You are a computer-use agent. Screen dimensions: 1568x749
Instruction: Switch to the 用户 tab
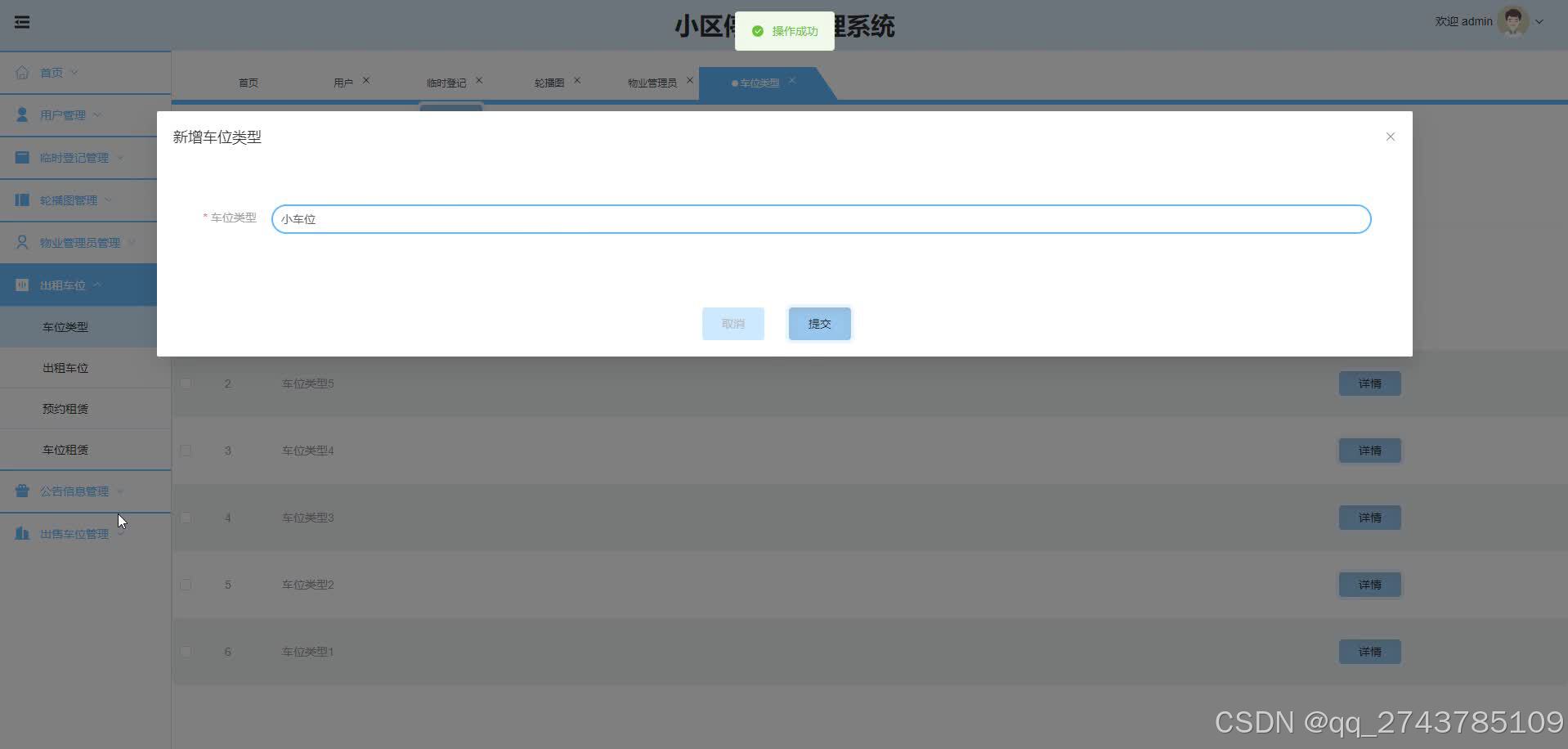(x=343, y=83)
